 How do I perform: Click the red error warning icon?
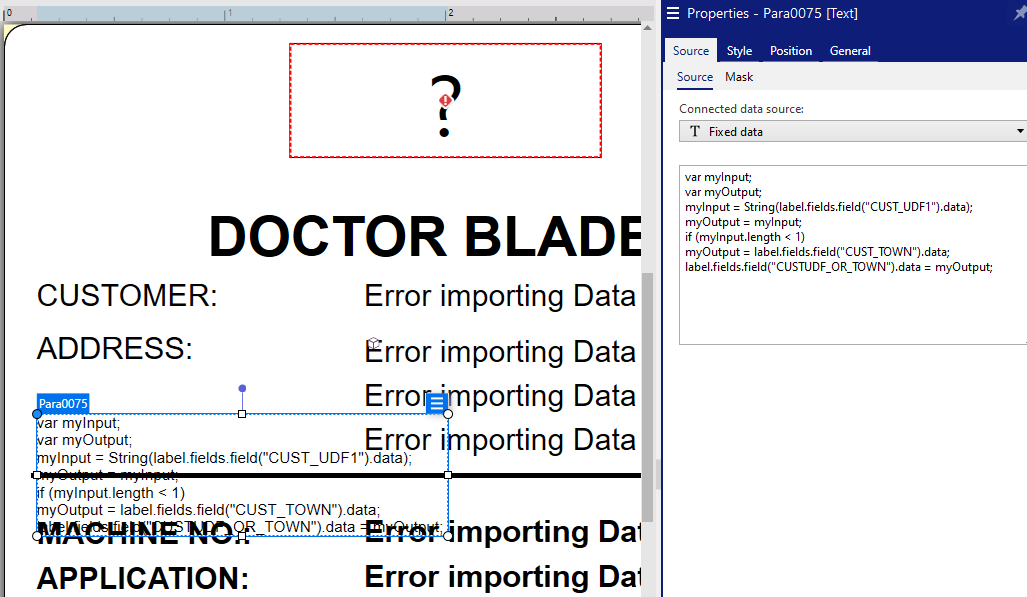[445, 101]
